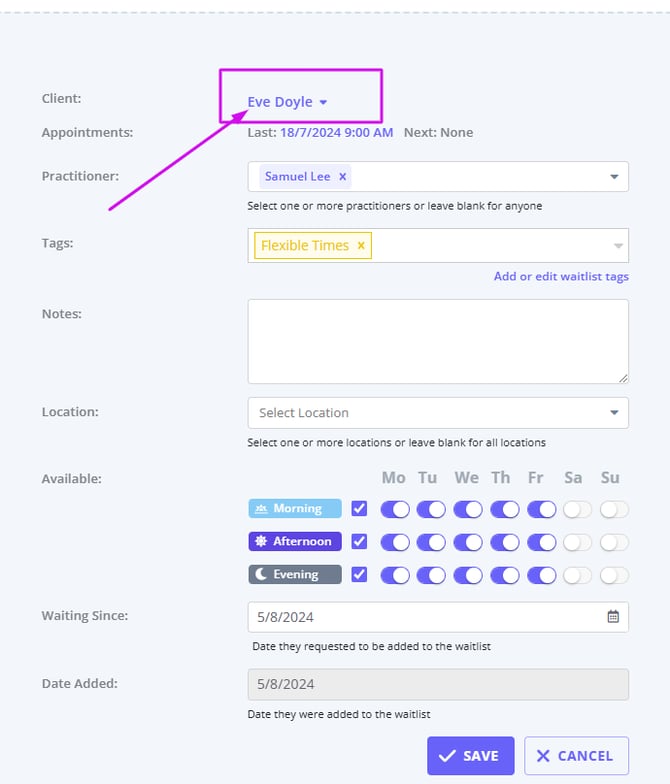Image resolution: width=670 pixels, height=784 pixels.
Task: Open Add or edit waitlist tags link
Action: point(561,277)
